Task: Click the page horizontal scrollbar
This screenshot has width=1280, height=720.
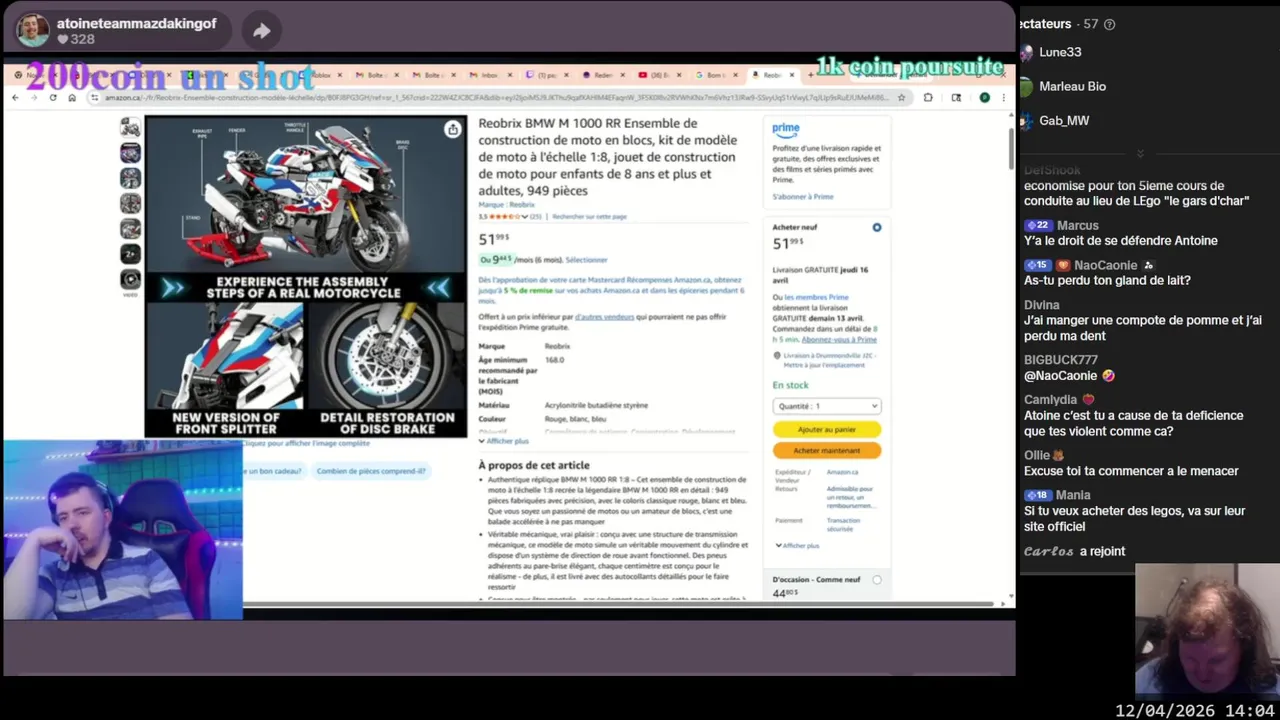Action: tap(620, 604)
